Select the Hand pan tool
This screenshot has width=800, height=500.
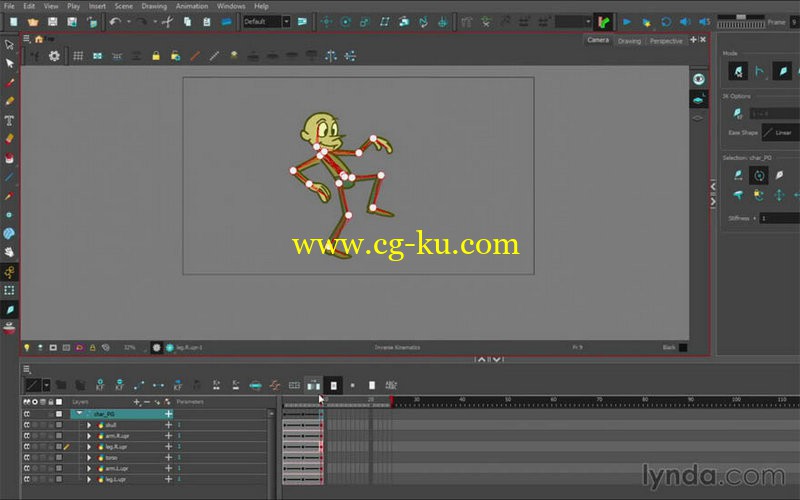(9, 252)
